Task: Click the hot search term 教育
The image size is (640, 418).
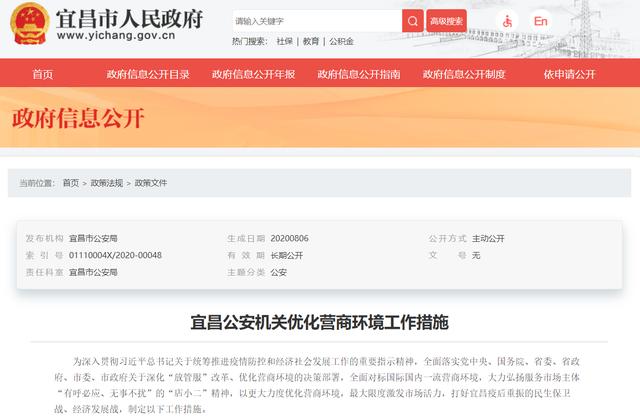Action: tap(311, 41)
